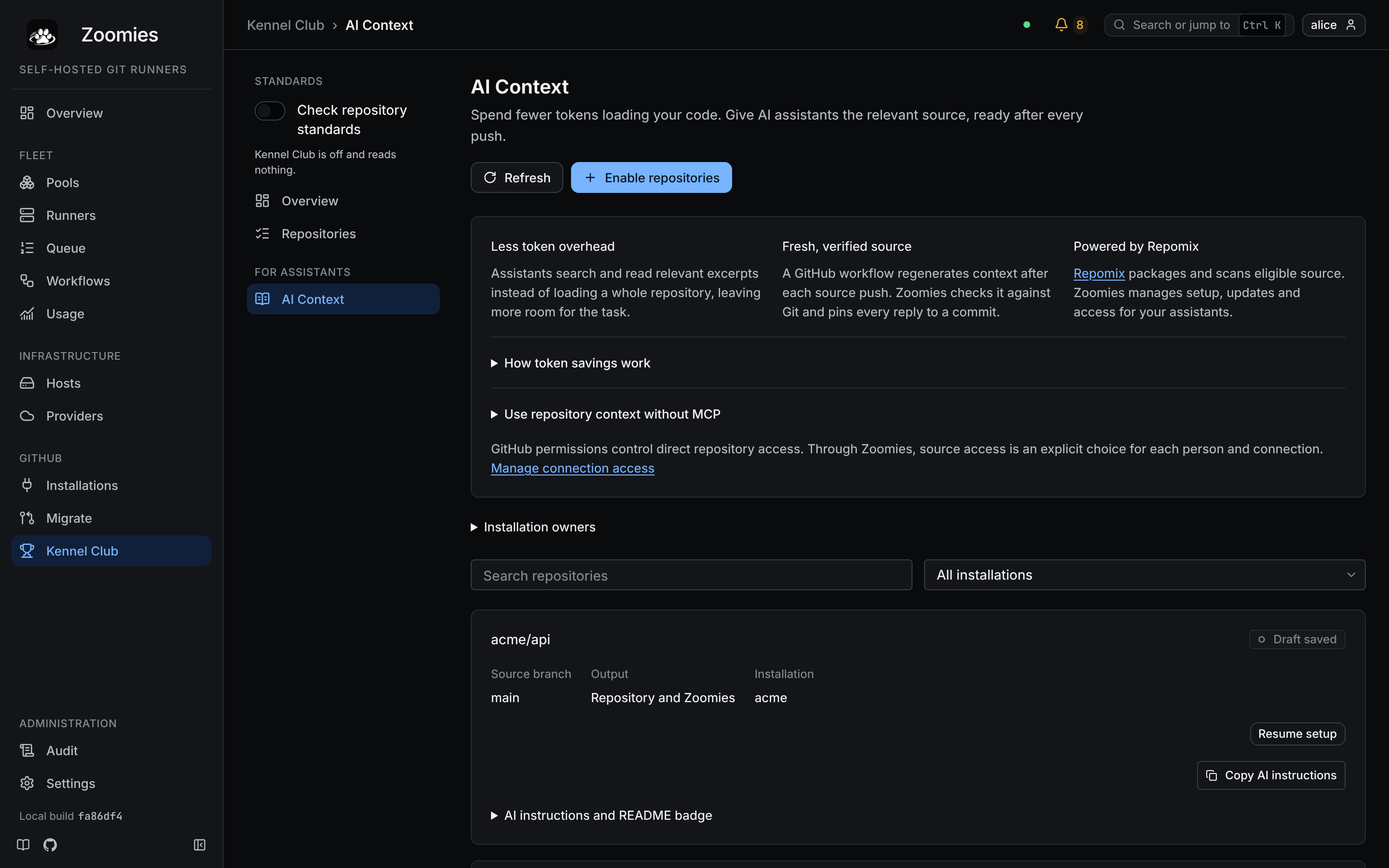Click Enable repositories button

pyautogui.click(x=651, y=177)
